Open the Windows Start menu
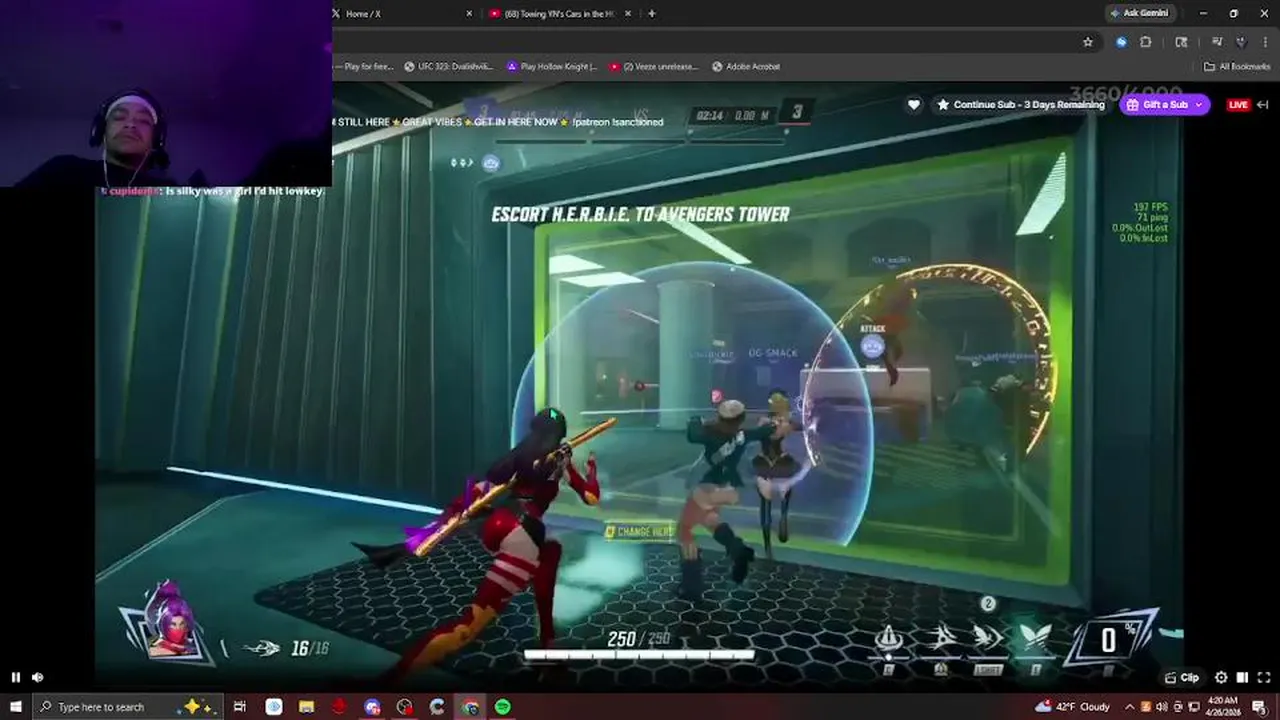The width and height of the screenshot is (1280, 720). click(x=16, y=707)
